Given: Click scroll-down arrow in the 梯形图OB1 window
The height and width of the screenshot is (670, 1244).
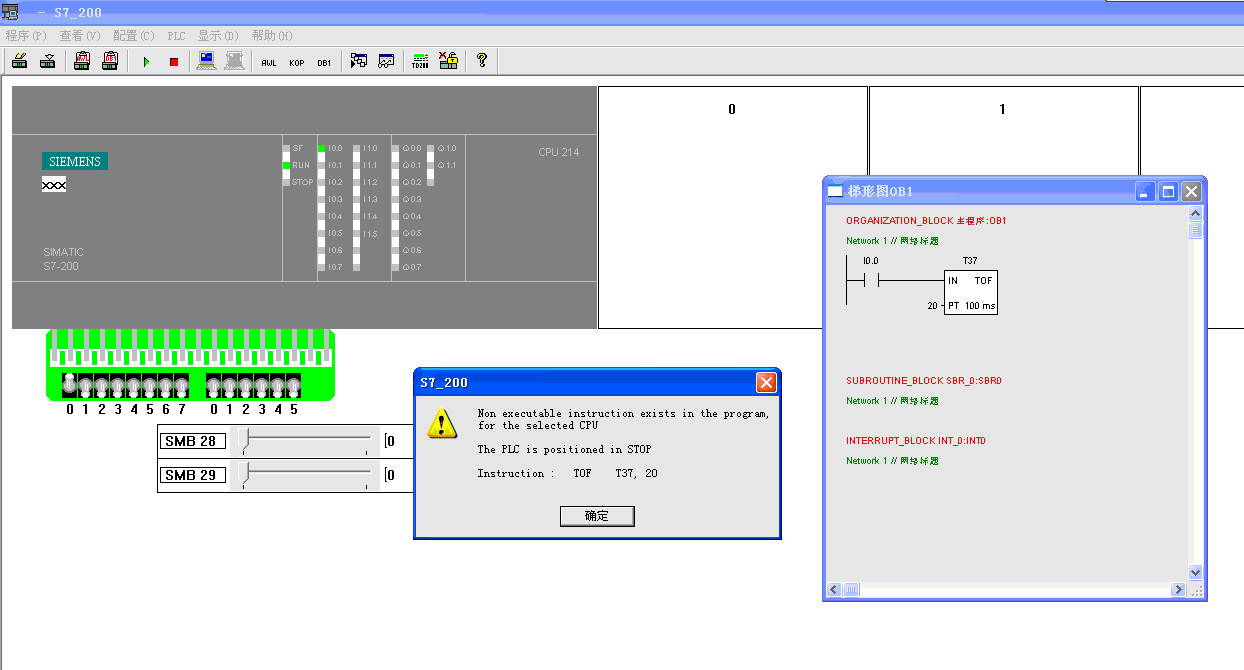Looking at the screenshot, I should [1195, 572].
